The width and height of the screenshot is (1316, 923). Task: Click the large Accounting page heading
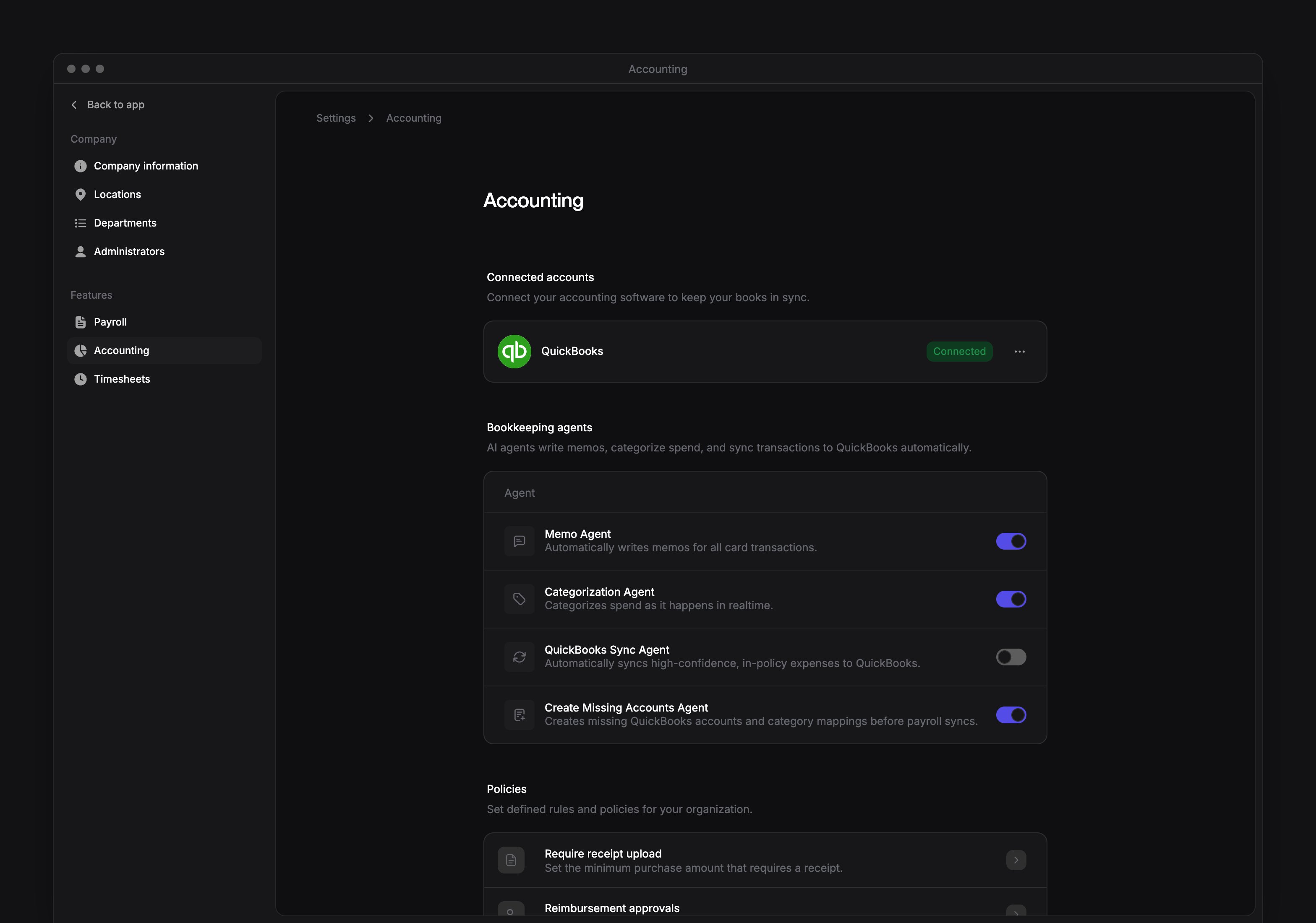[x=533, y=201]
